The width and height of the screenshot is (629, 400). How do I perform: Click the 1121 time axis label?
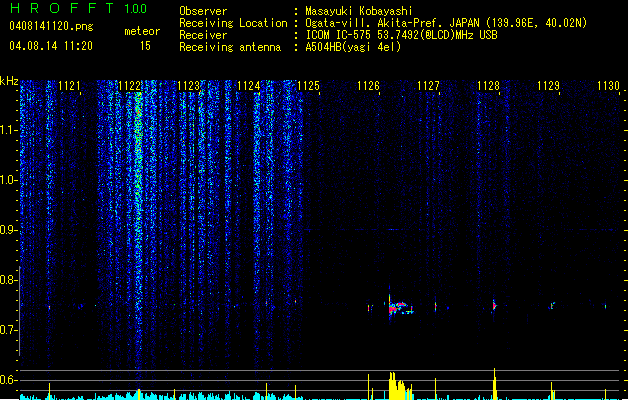(69, 86)
